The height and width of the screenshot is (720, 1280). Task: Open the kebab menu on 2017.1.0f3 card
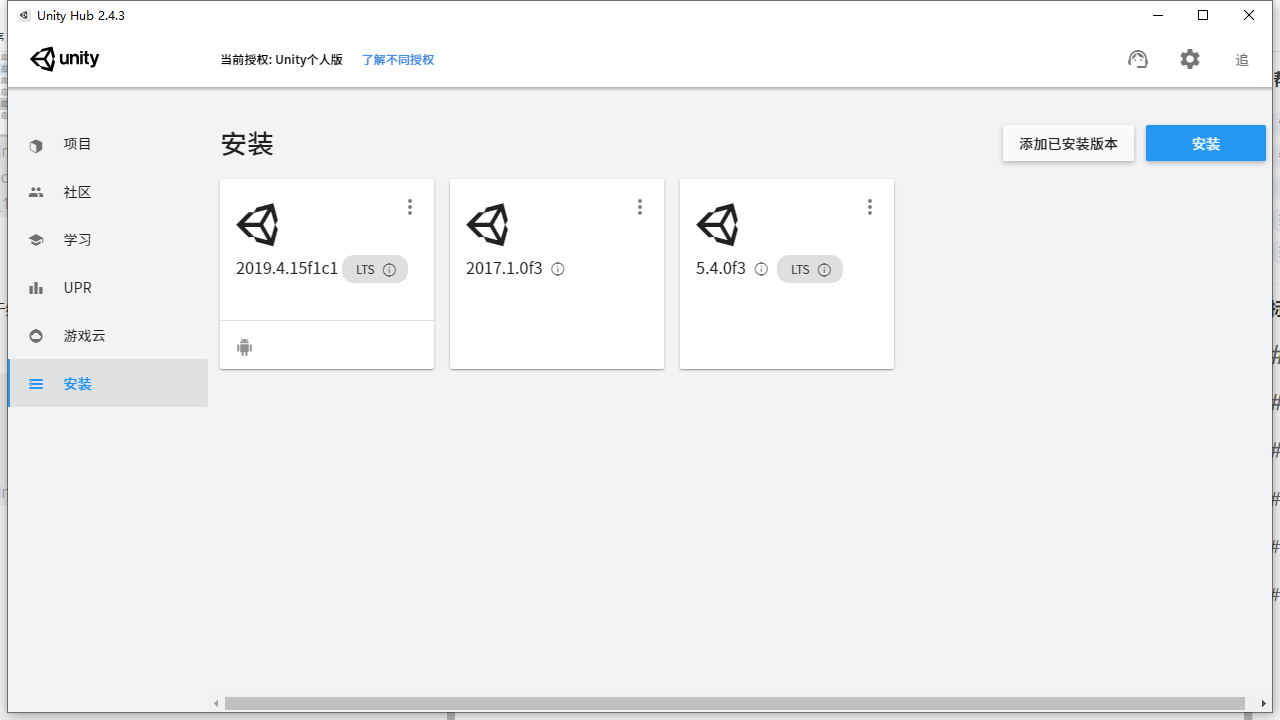[x=640, y=207]
